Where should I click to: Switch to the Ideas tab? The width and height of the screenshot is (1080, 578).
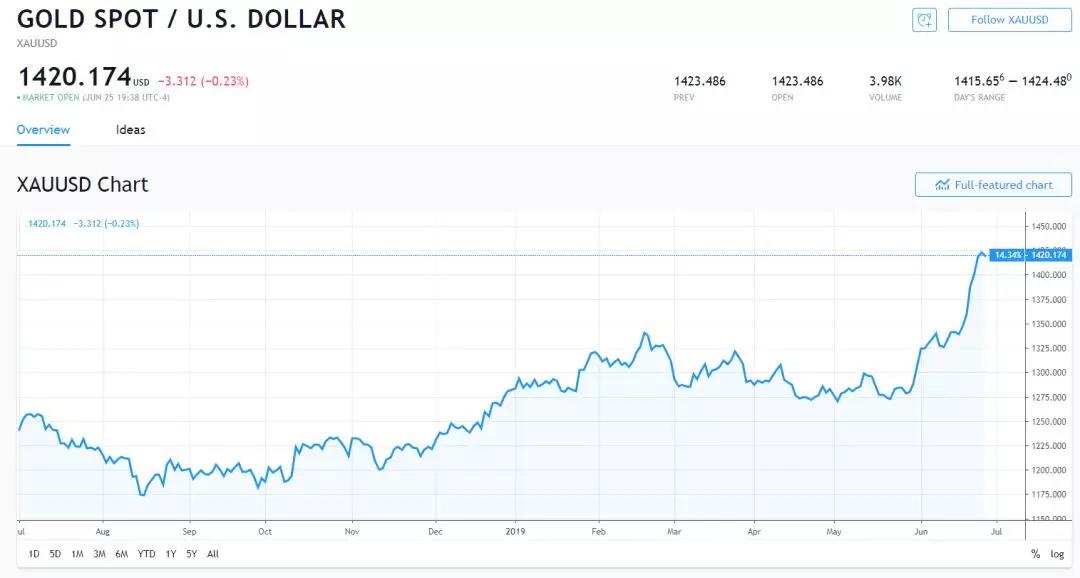coord(130,130)
